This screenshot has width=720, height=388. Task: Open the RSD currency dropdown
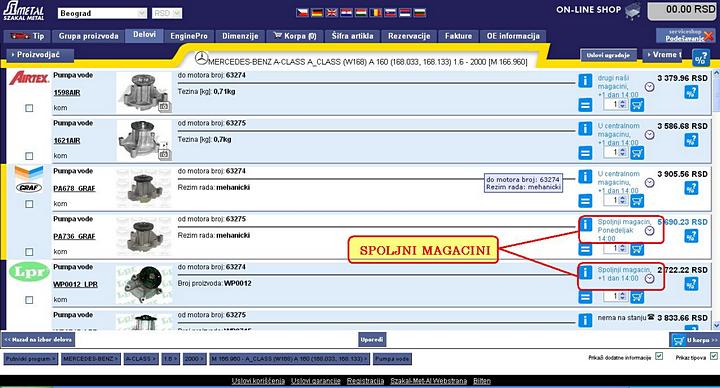(167, 13)
